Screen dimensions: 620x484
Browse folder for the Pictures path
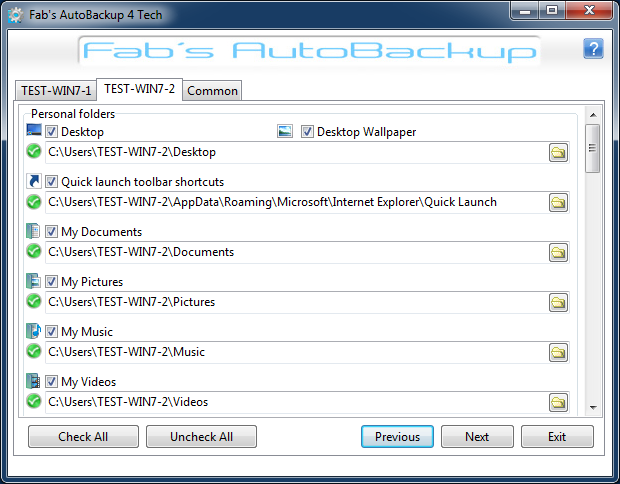tap(558, 303)
